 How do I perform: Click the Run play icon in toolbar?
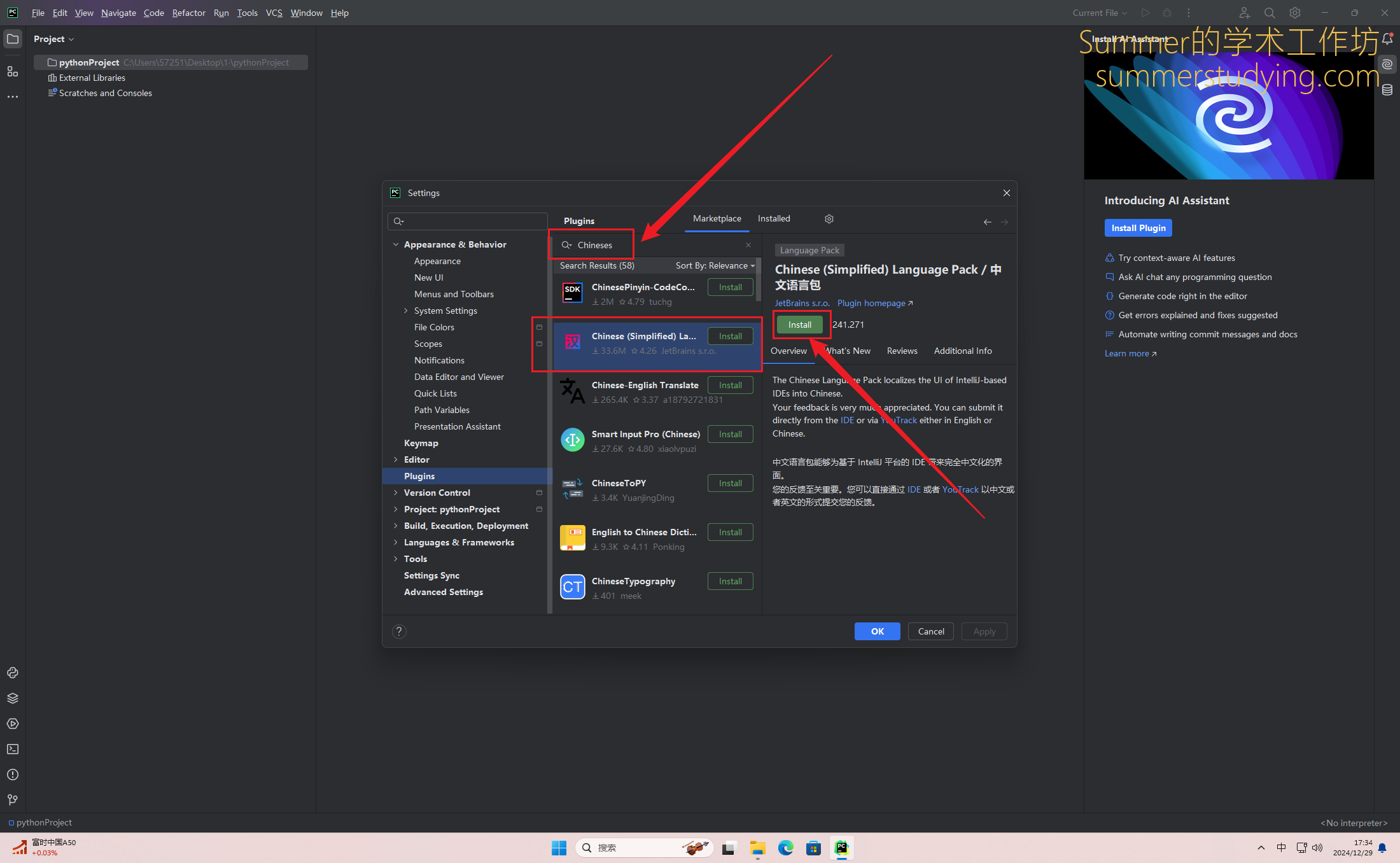point(1145,13)
